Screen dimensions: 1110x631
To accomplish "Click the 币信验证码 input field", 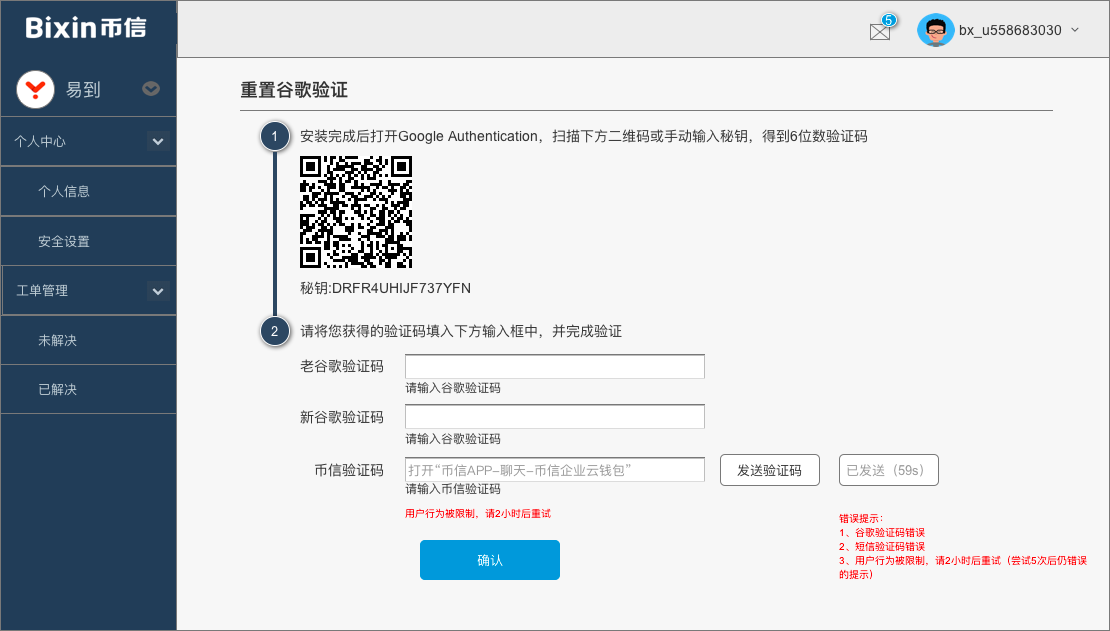I will [x=554, y=470].
